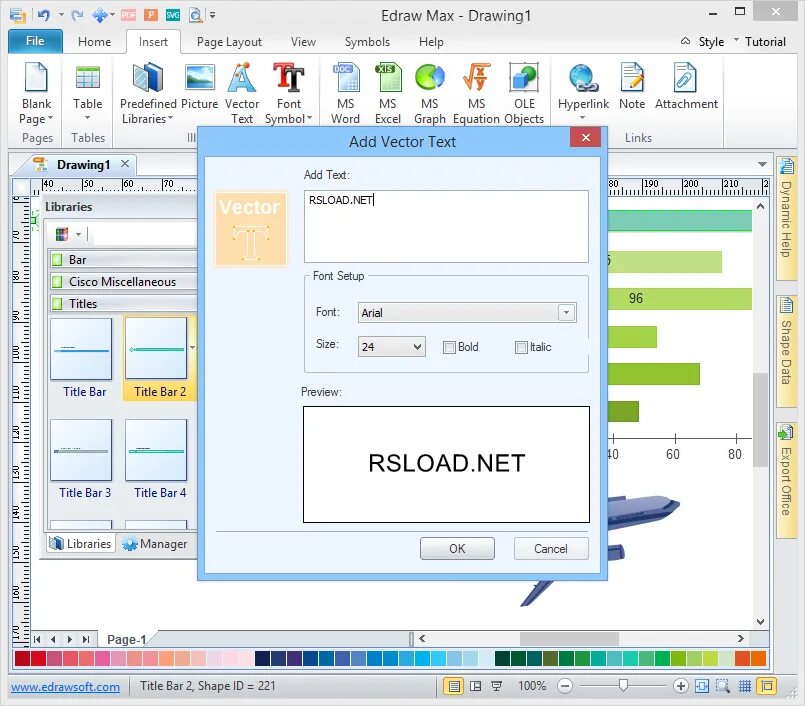Switch to the Symbols tab
This screenshot has width=805, height=706.
367,42
